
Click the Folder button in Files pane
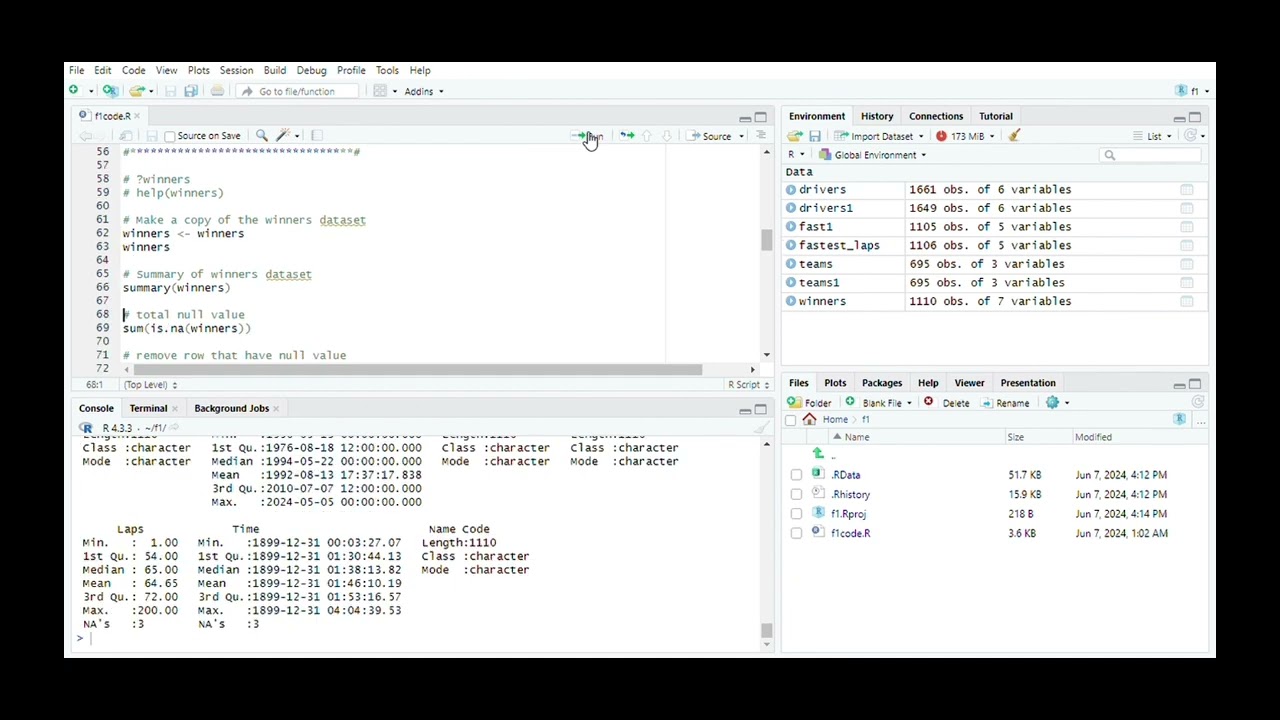pos(810,403)
